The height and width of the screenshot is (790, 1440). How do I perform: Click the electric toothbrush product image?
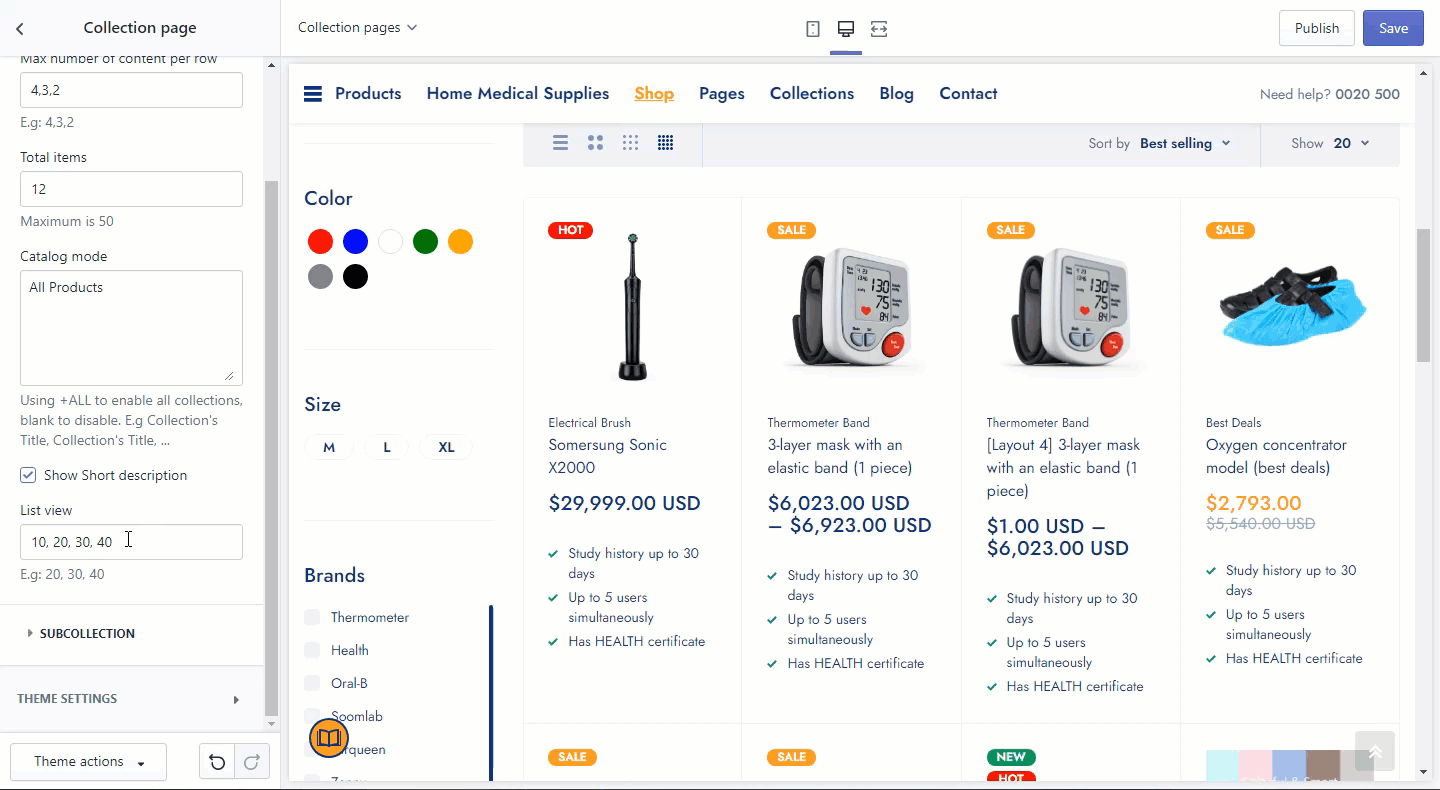(x=632, y=307)
